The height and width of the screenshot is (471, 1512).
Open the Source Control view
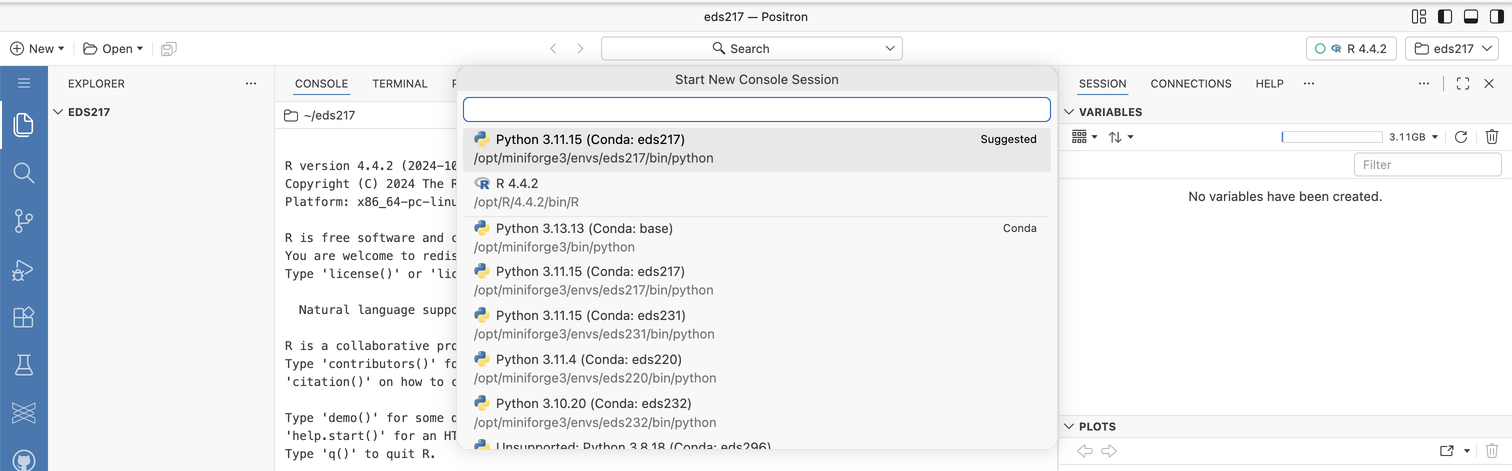(x=24, y=221)
